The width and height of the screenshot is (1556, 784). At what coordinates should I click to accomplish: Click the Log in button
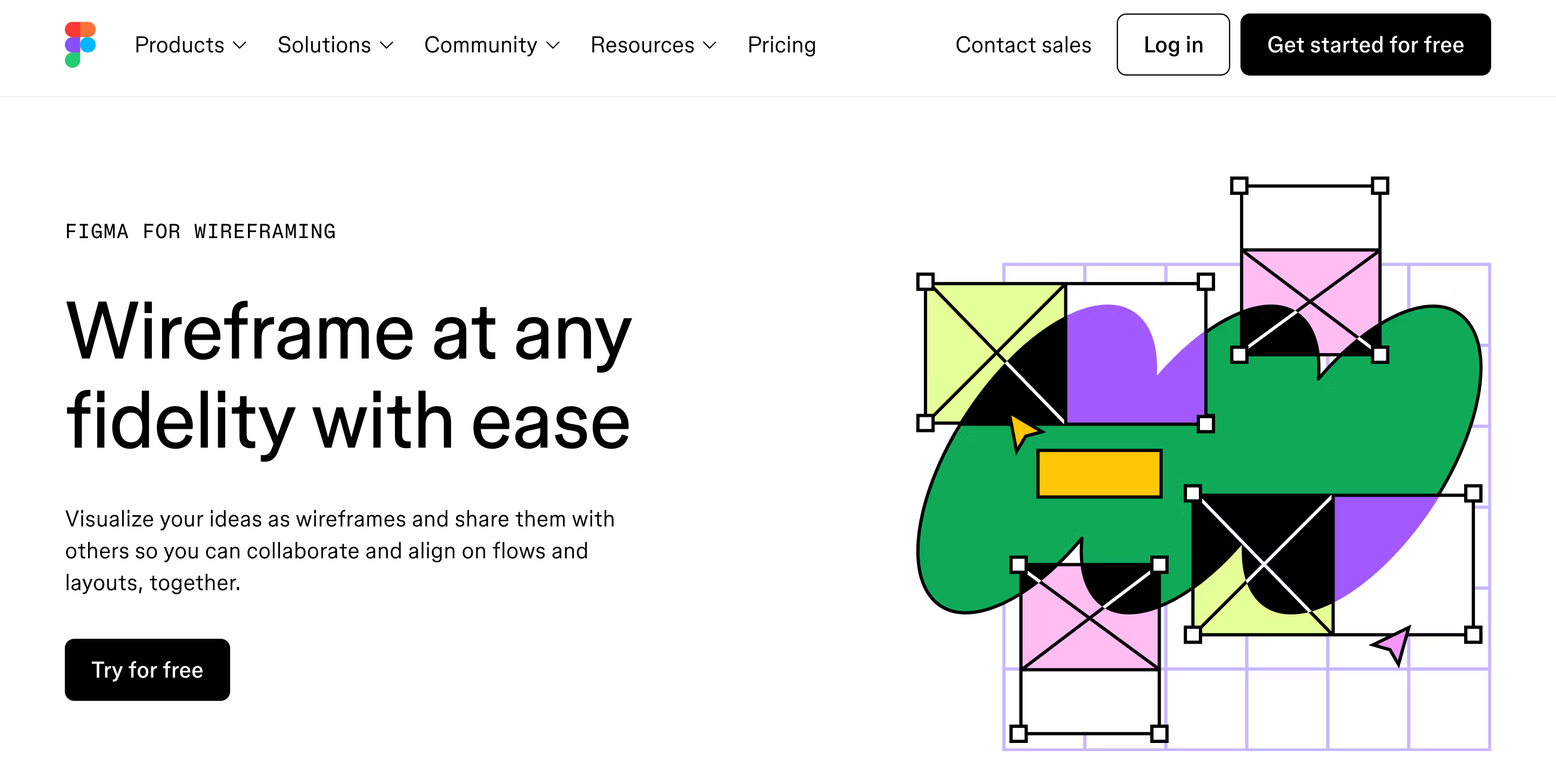pyautogui.click(x=1172, y=44)
